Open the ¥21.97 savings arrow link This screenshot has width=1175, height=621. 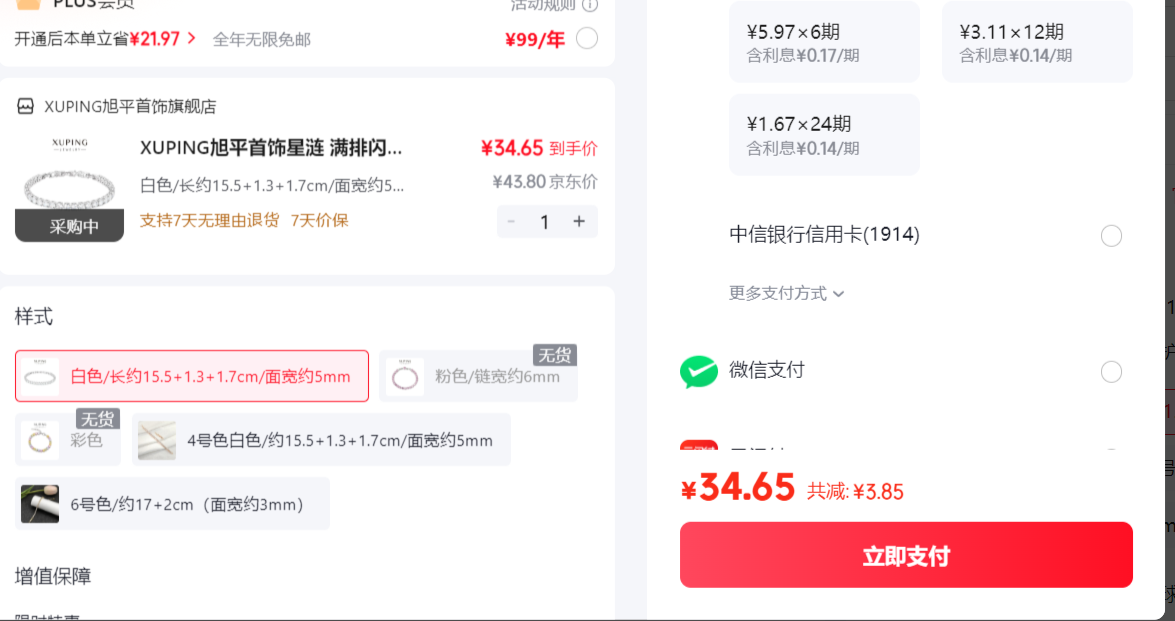[x=163, y=39]
